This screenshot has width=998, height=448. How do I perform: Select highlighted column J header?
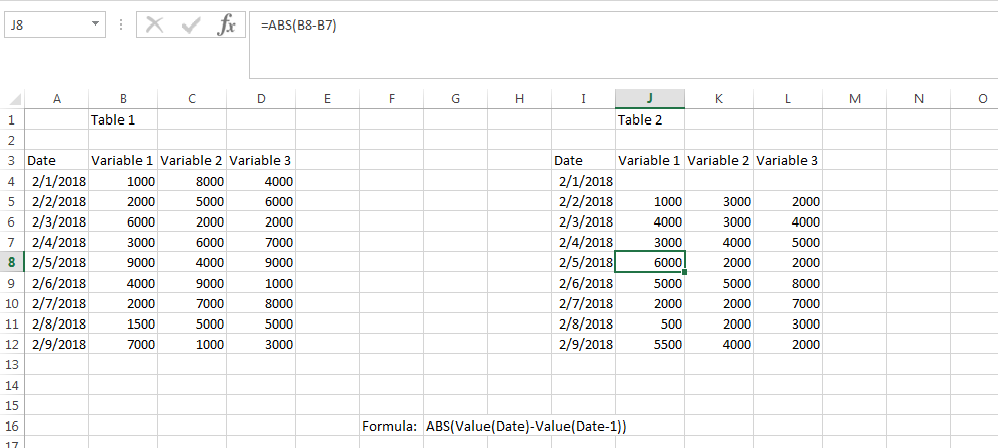(650, 99)
